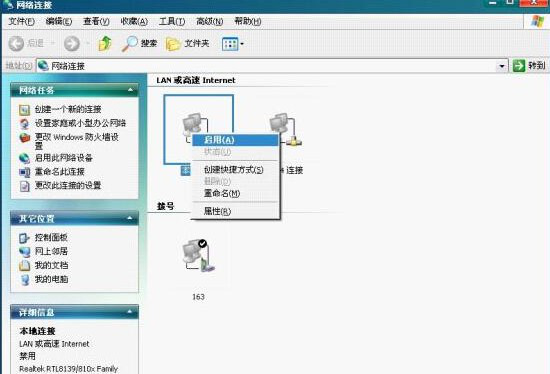This screenshot has width=550, height=374.
Task: Click 创建一个新的连接 link
Action: point(68,109)
